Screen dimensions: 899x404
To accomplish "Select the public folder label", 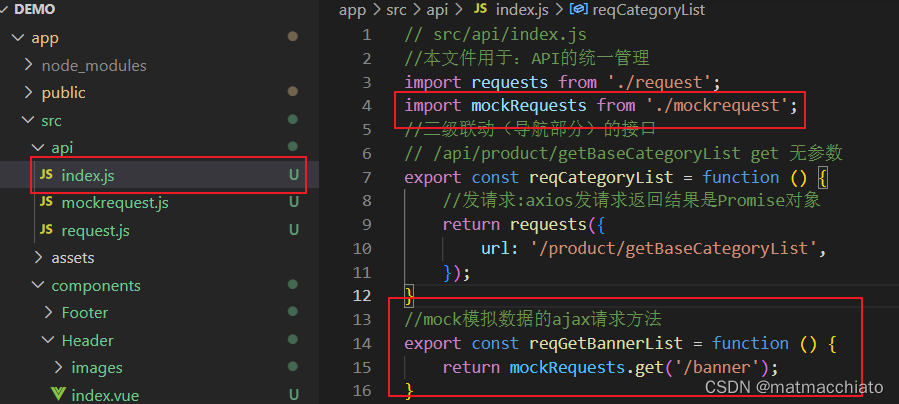I will (x=64, y=93).
